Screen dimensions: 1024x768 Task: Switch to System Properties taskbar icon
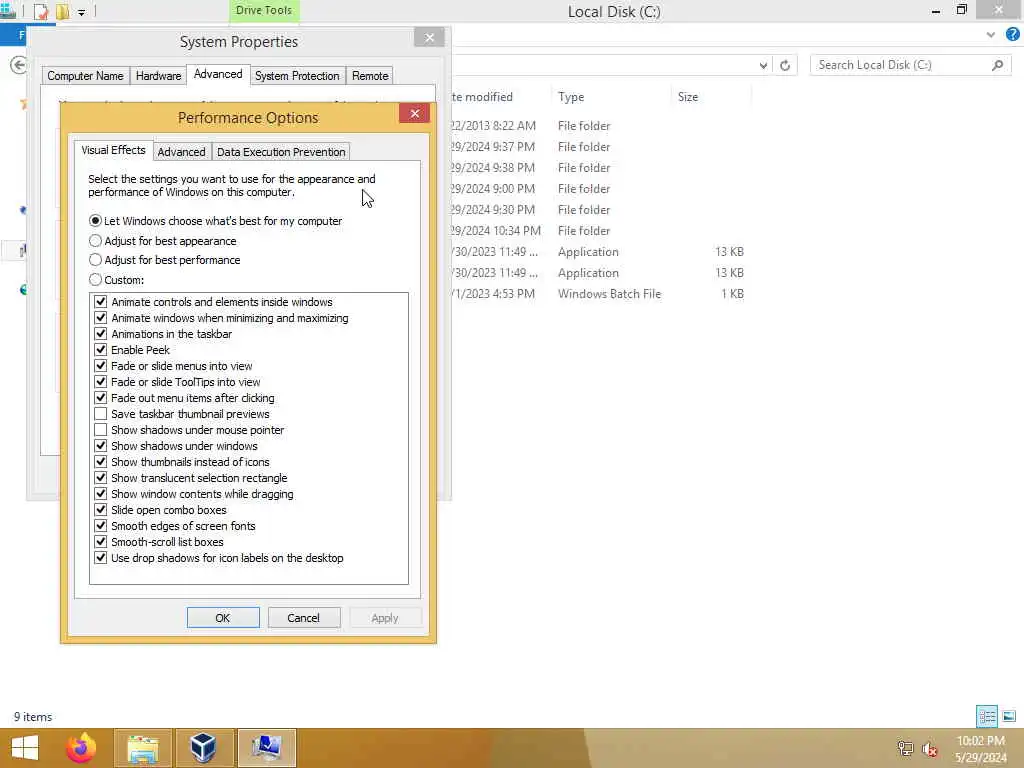[x=266, y=748]
